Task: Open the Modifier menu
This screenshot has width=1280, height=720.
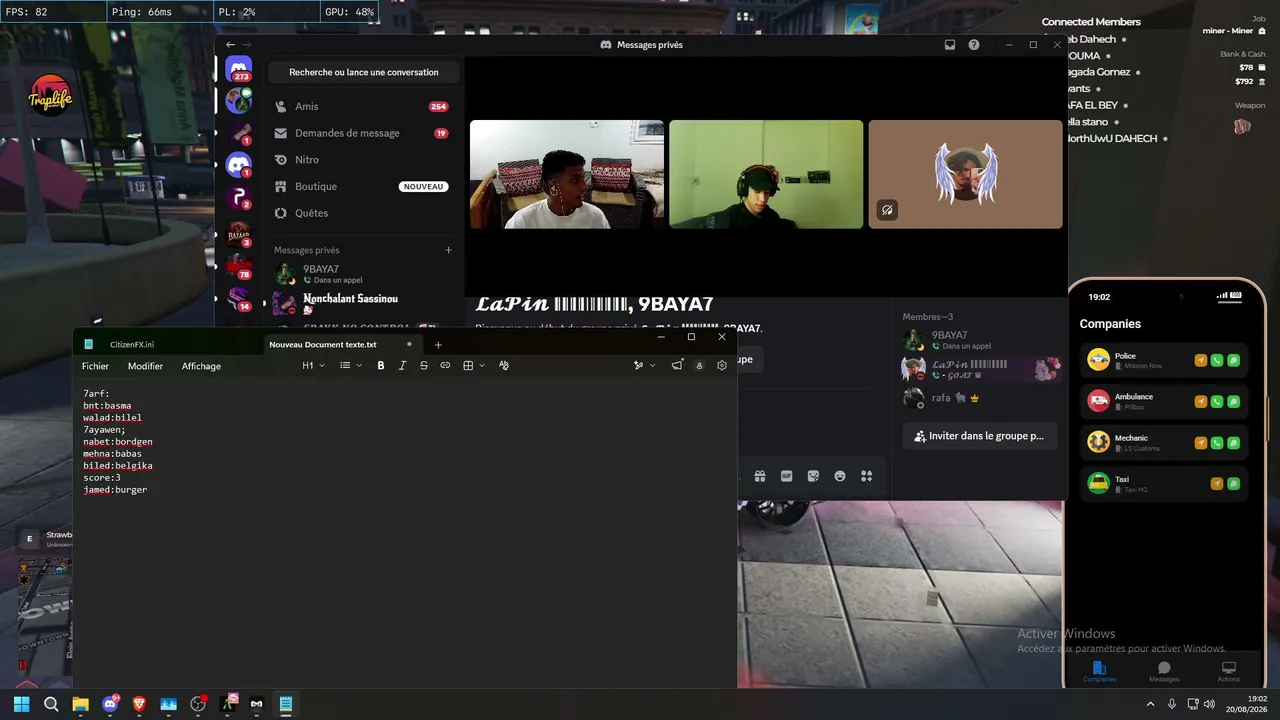Action: [x=145, y=366]
